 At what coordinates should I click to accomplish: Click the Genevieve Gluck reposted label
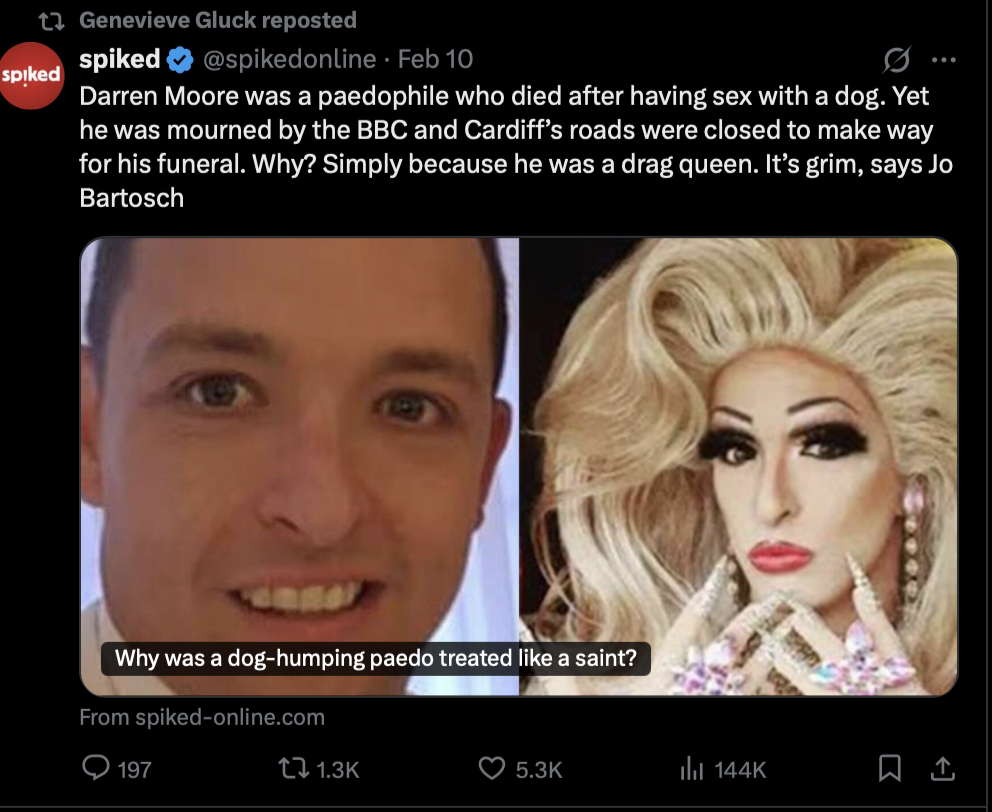point(218,20)
